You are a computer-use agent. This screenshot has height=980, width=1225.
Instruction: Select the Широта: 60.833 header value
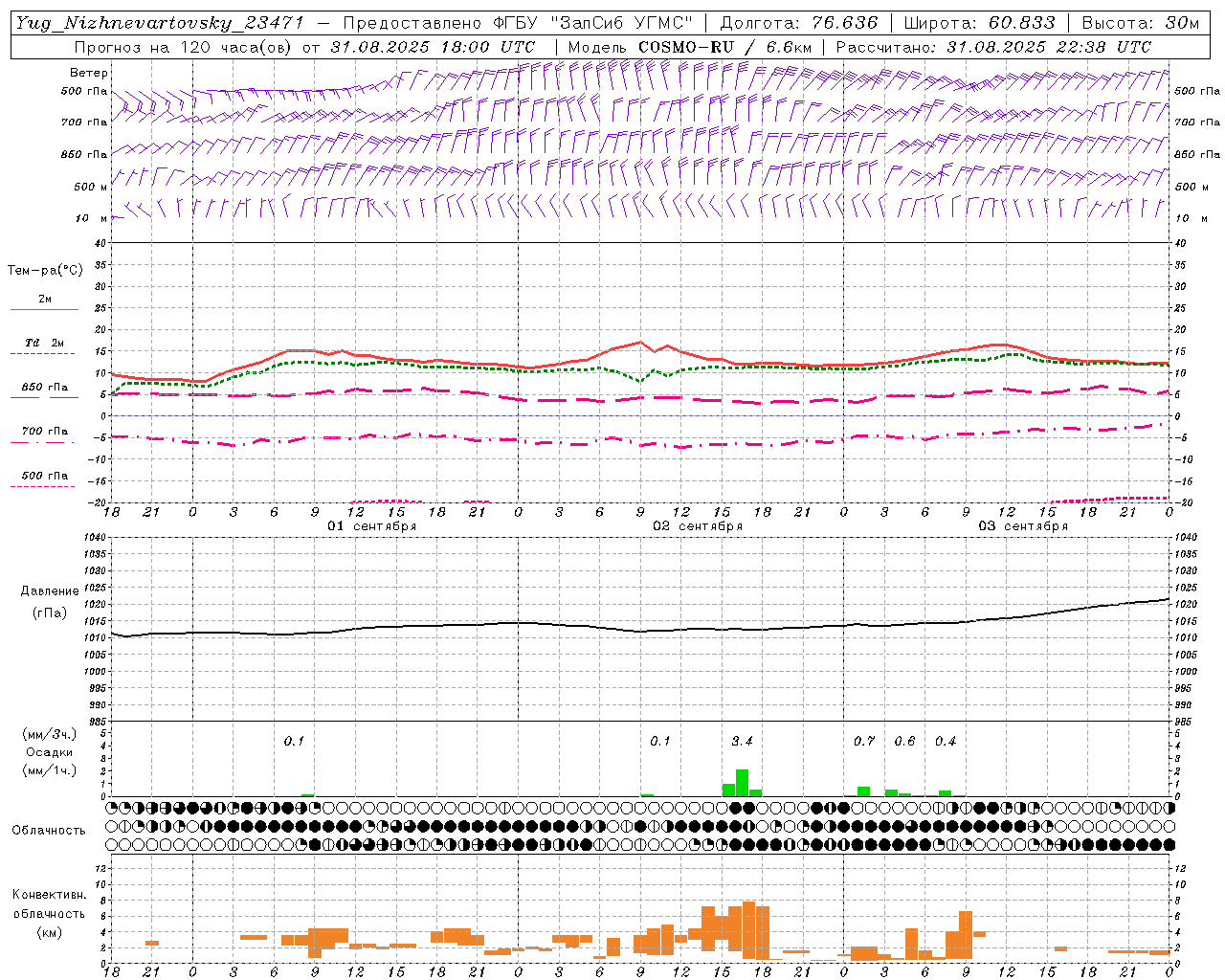tap(979, 23)
